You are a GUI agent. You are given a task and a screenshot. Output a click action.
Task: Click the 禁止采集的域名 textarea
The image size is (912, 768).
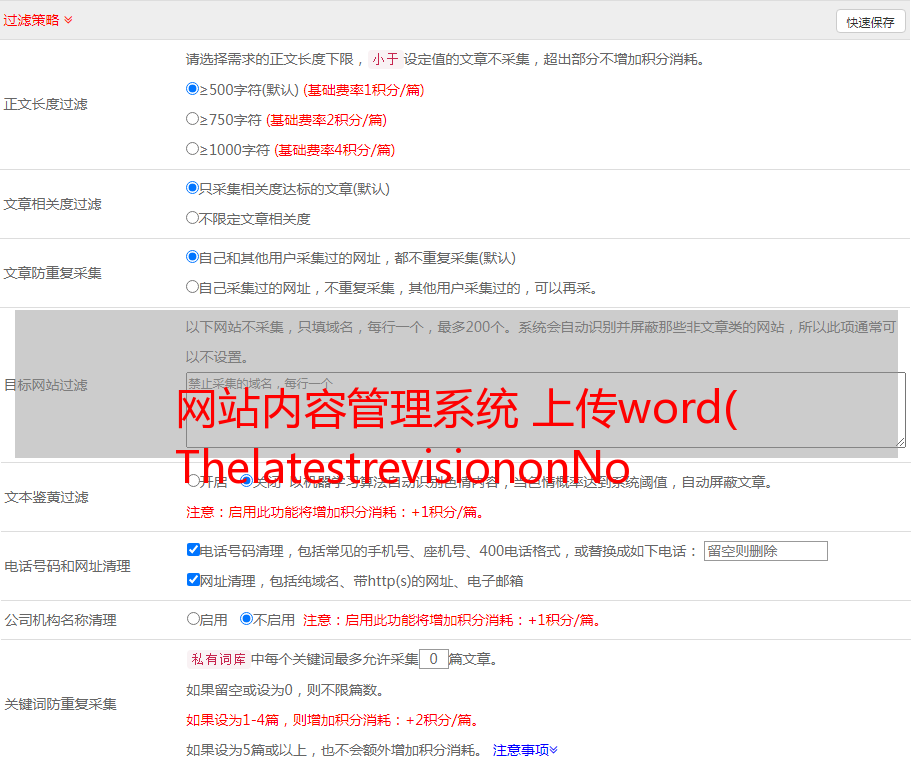[546, 410]
